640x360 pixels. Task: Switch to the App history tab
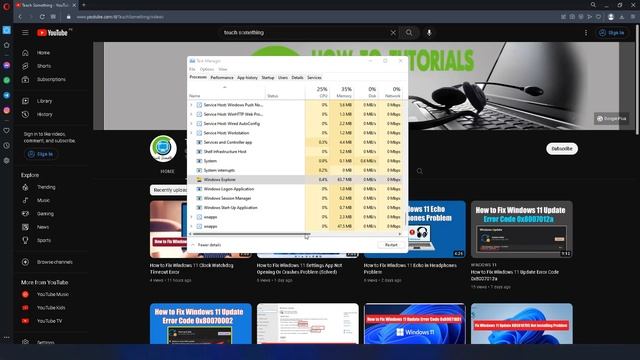pyautogui.click(x=247, y=78)
